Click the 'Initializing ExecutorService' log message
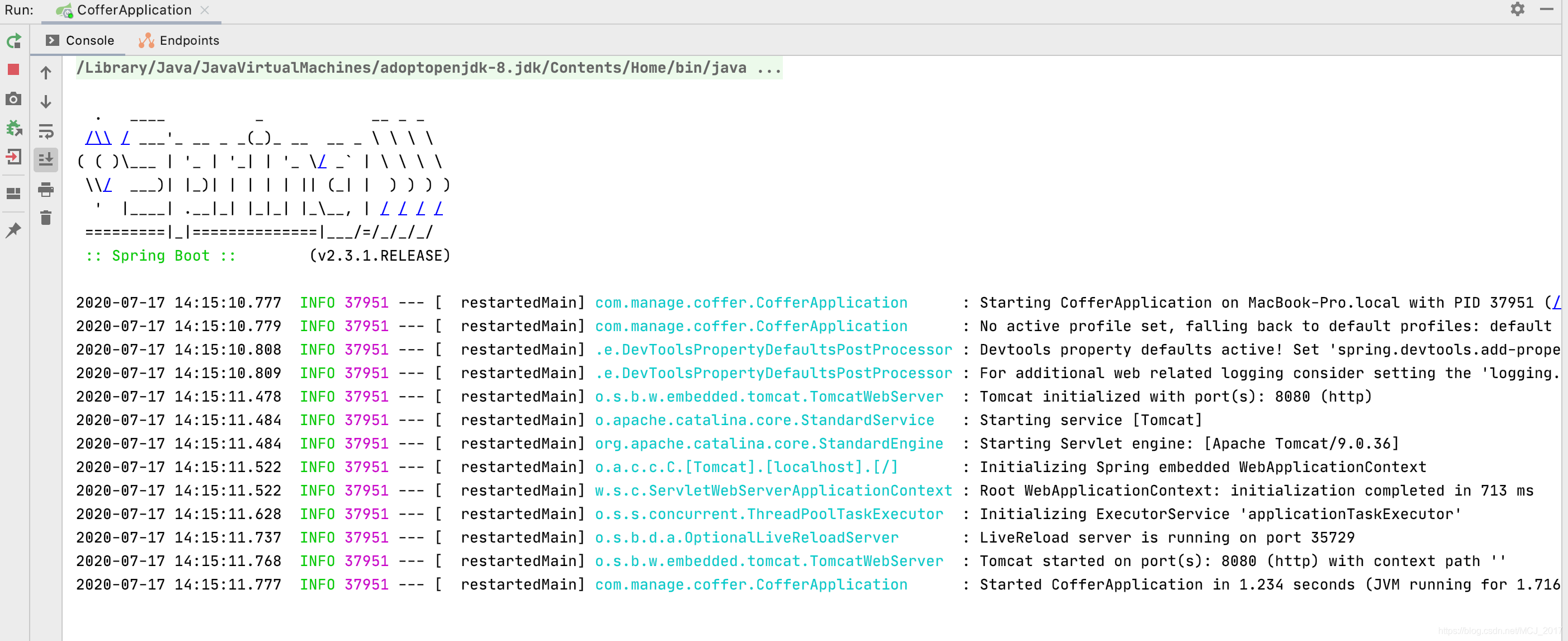1568x641 pixels. click(1220, 514)
